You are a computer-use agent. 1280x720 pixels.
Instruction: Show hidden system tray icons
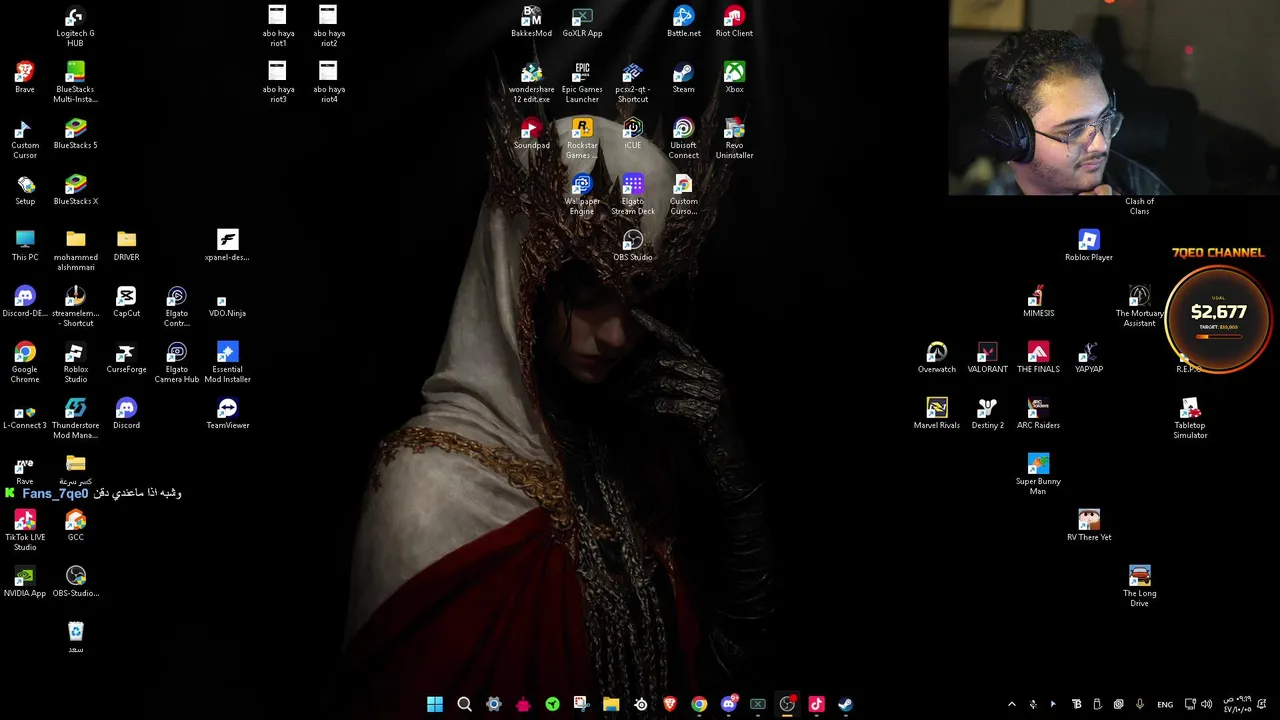tap(1011, 704)
